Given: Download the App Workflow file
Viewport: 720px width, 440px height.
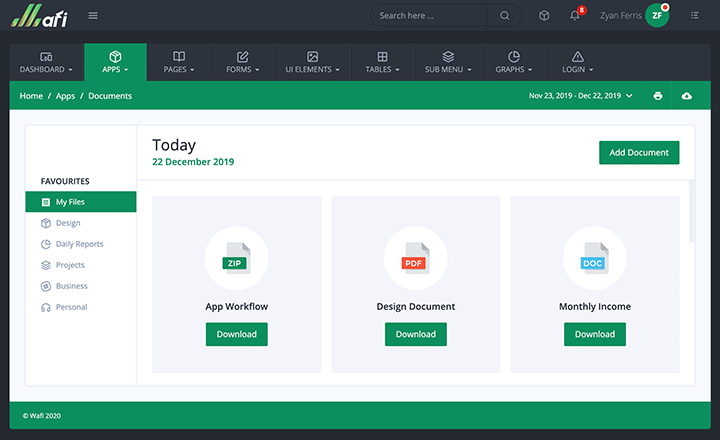Looking at the screenshot, I should [236, 334].
